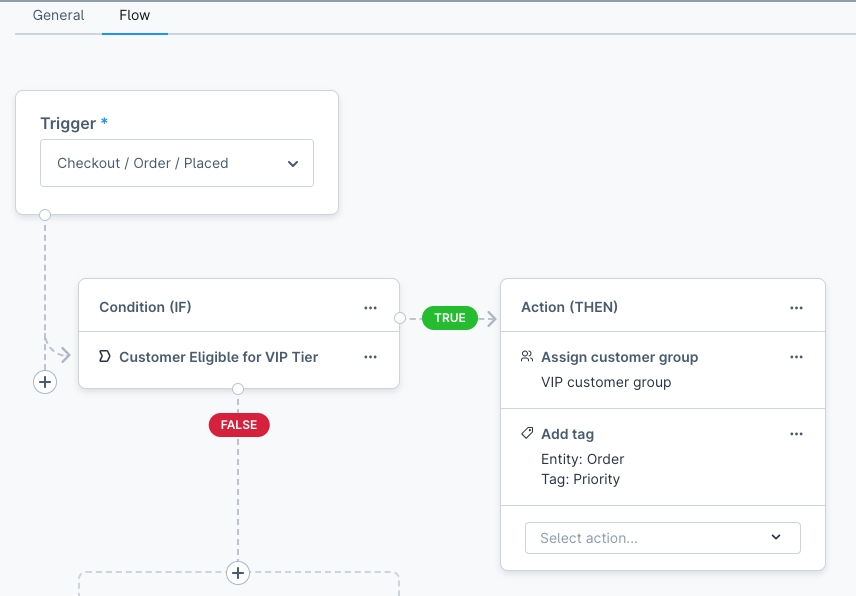This screenshot has height=596, width=856.
Task: Open the Assign customer group action menu
Action: pos(796,357)
